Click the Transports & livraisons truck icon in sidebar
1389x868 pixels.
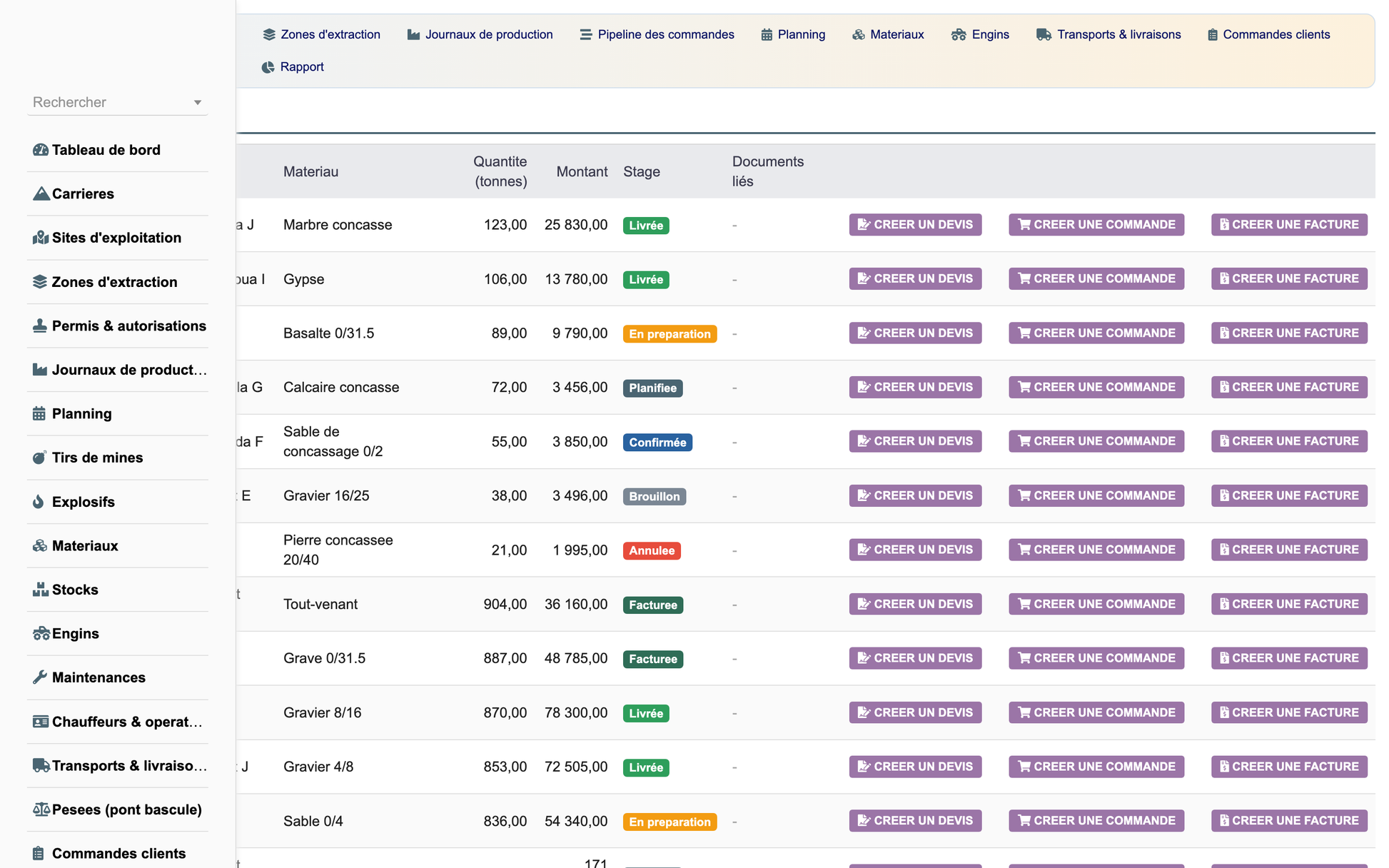pyautogui.click(x=41, y=765)
